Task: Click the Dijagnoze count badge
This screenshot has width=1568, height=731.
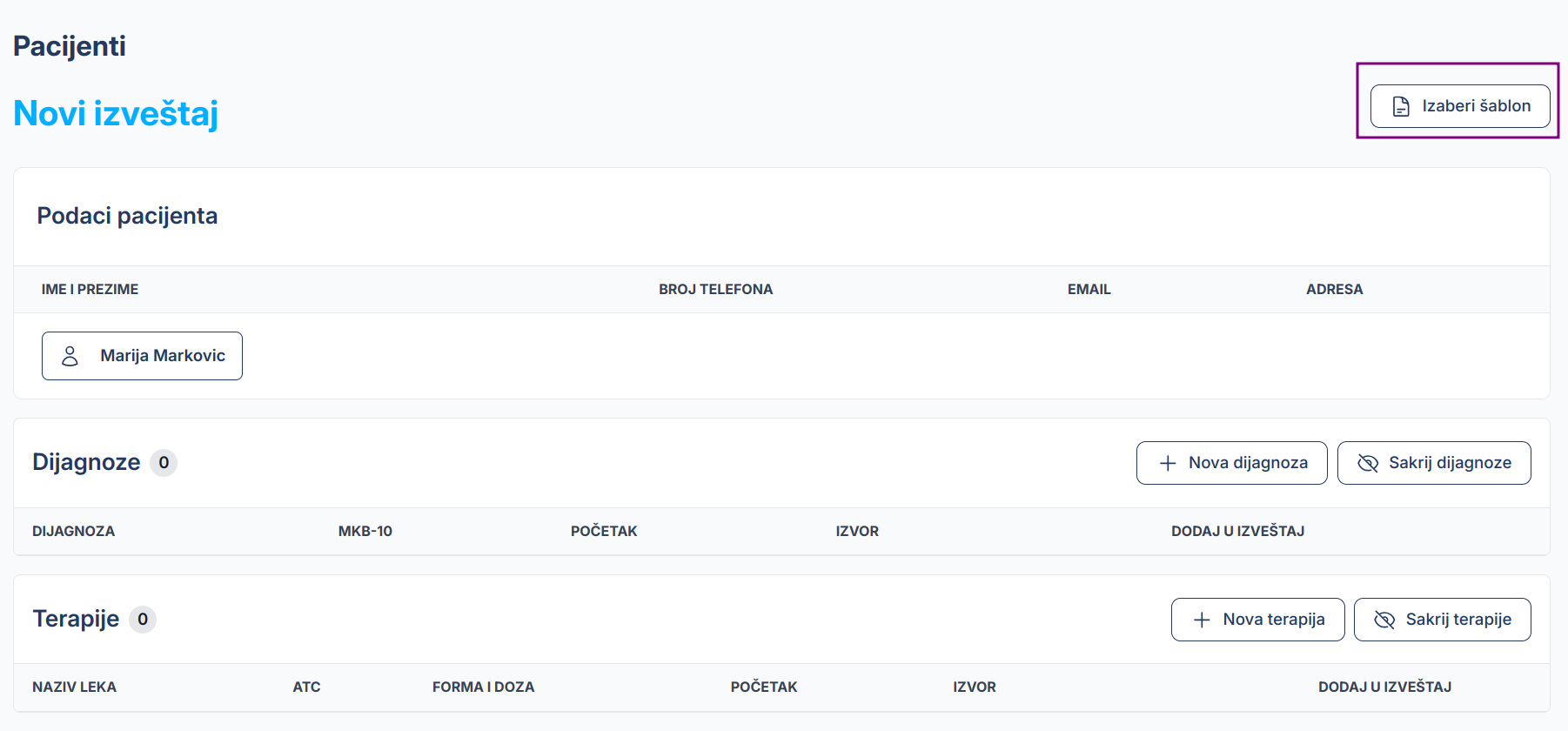Action: [164, 463]
